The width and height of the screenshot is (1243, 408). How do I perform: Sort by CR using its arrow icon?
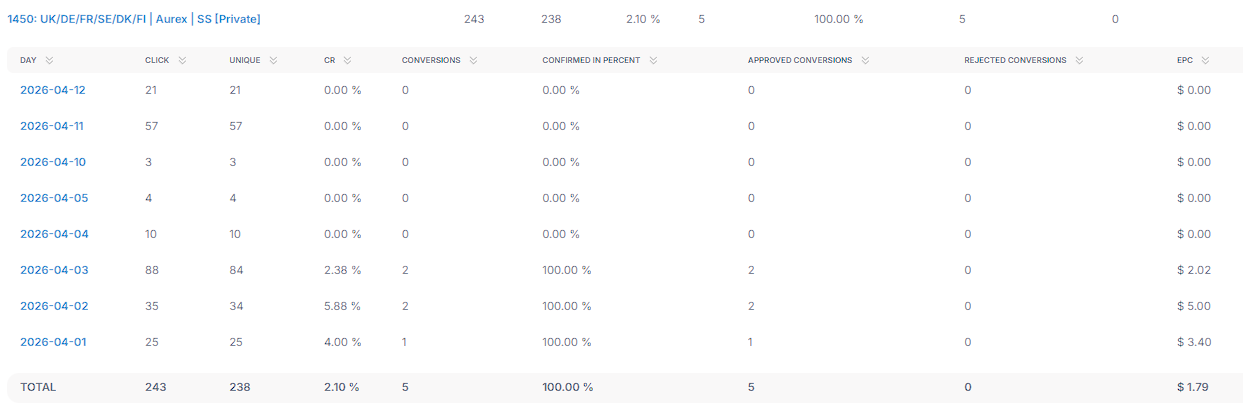coord(349,61)
